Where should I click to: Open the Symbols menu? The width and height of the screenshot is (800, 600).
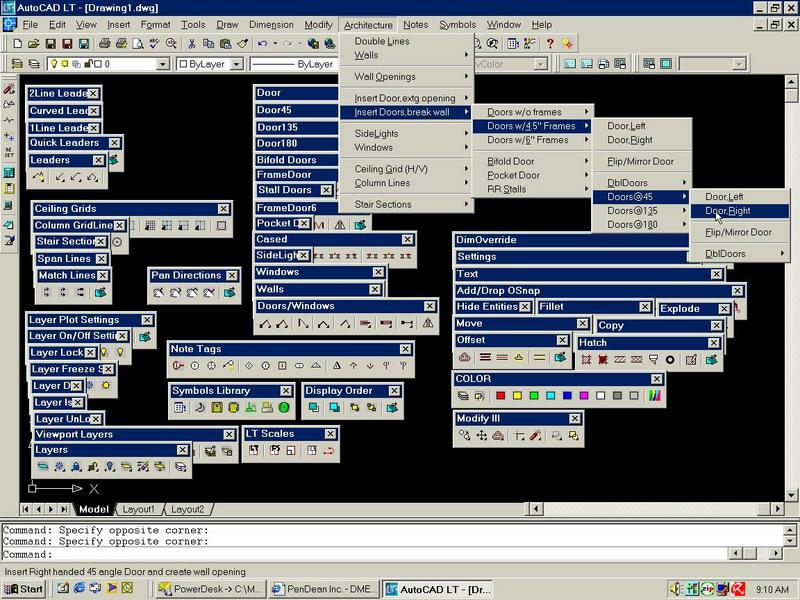(457, 24)
